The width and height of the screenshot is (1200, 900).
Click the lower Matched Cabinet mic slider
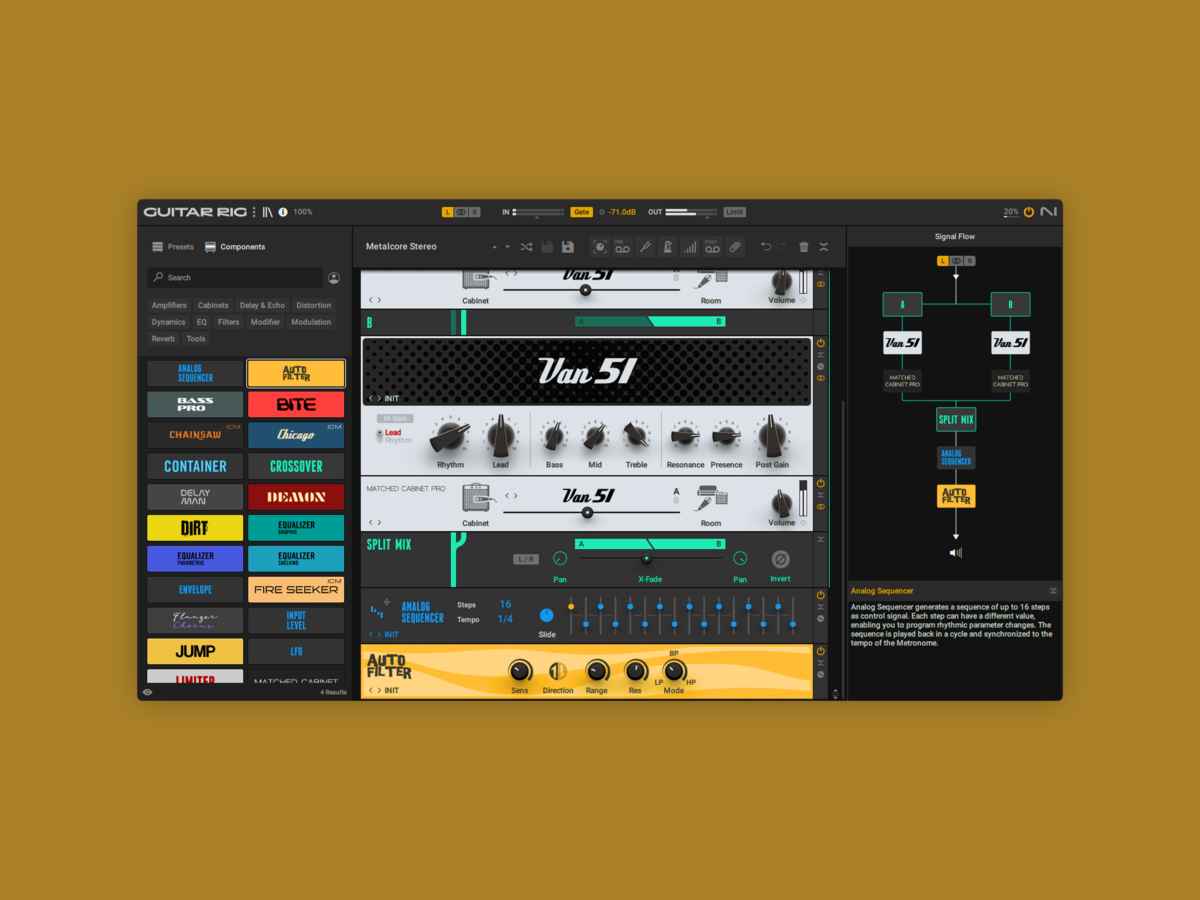[x=587, y=512]
